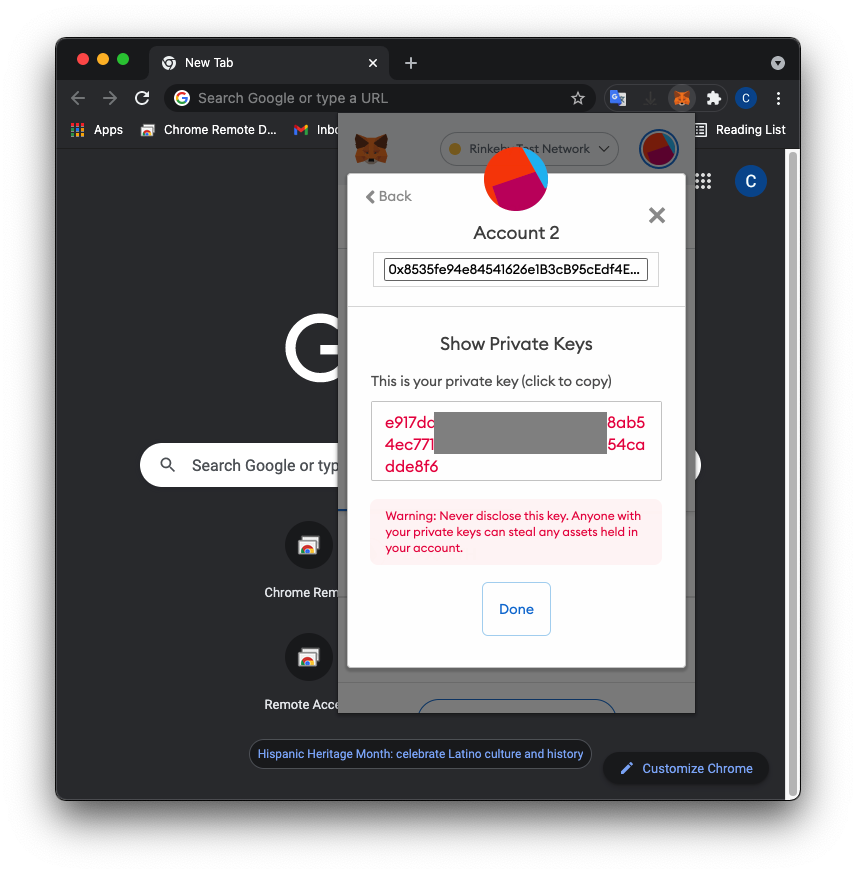Viewport: 856px width, 874px height.
Task: Open the Chrome profile avatar C in the toolbar
Action: click(x=746, y=99)
